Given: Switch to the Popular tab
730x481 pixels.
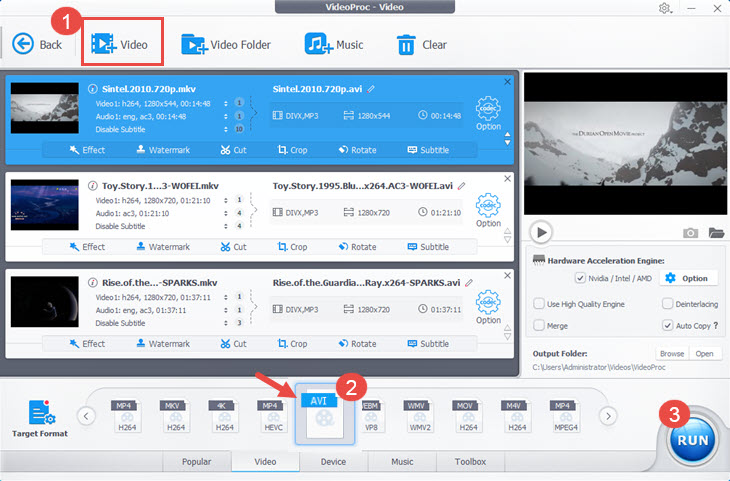Looking at the screenshot, I should tap(196, 461).
